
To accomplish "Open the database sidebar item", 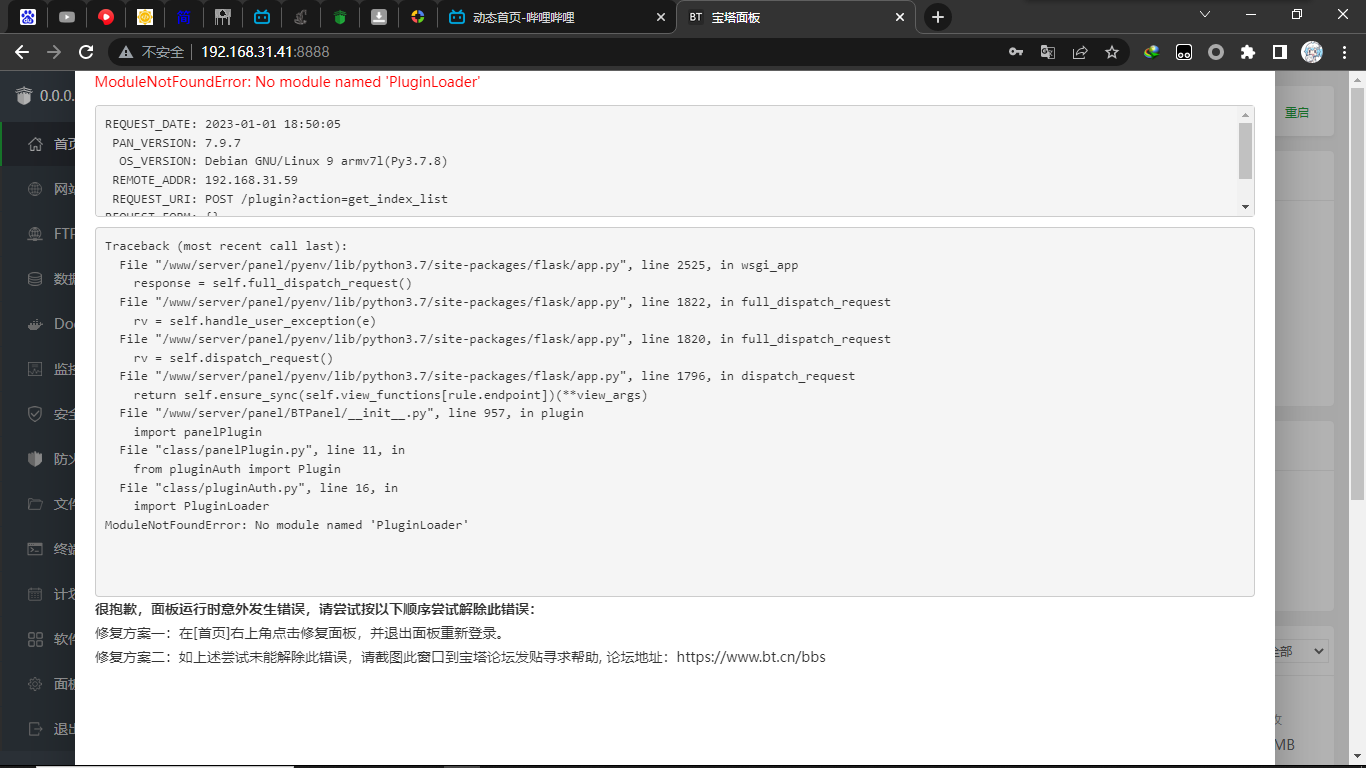I will pyautogui.click(x=38, y=279).
